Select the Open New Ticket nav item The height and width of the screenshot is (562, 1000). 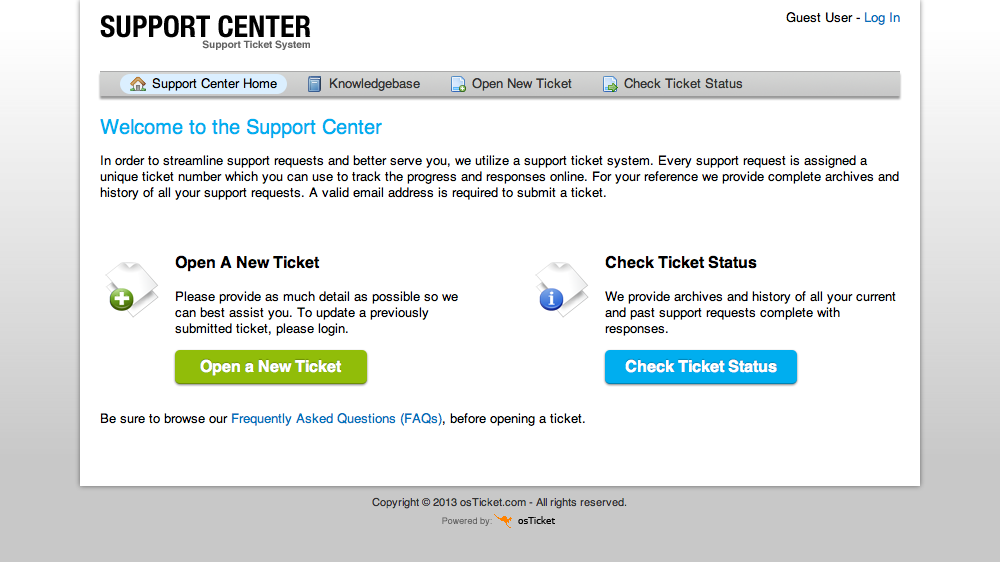[x=511, y=84]
